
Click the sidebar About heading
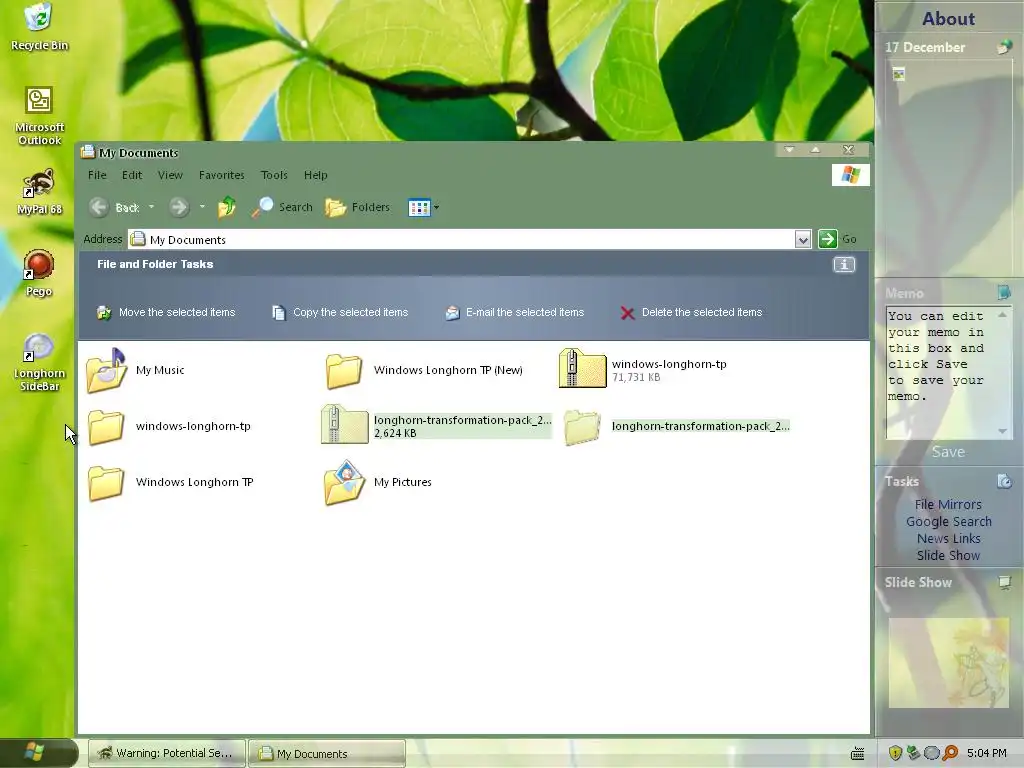pos(948,18)
